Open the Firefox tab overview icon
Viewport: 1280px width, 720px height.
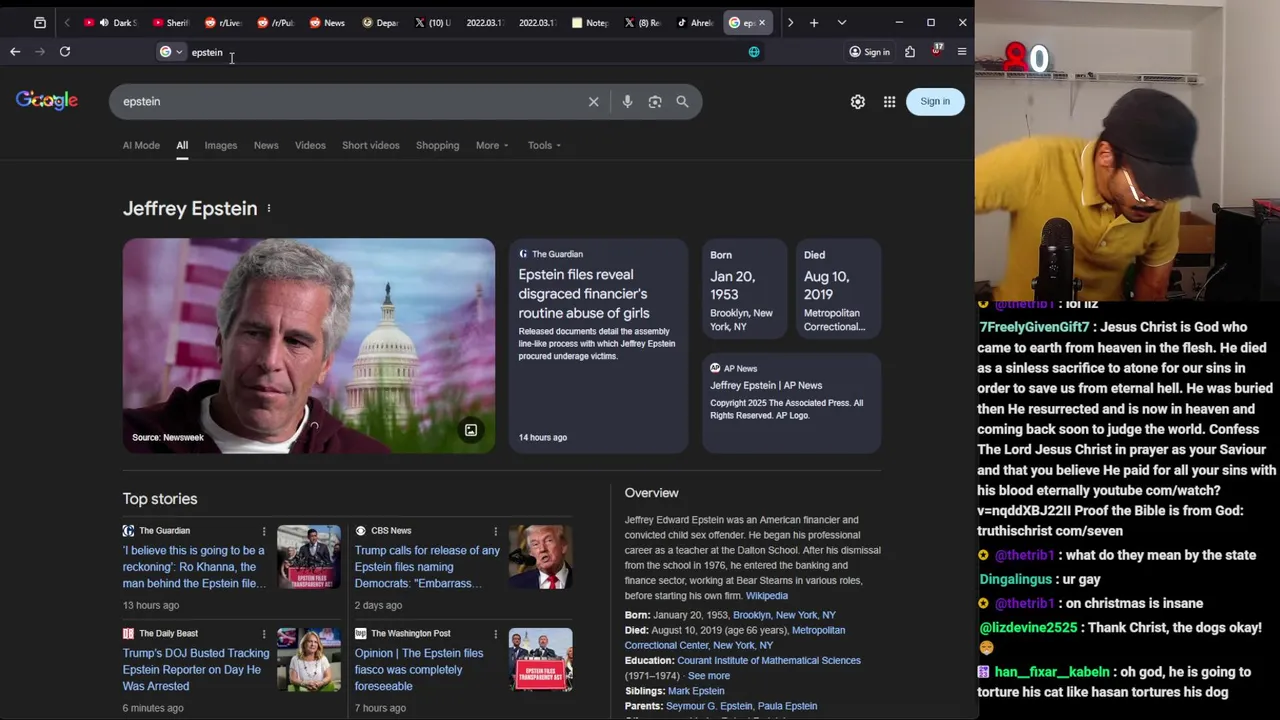click(39, 22)
